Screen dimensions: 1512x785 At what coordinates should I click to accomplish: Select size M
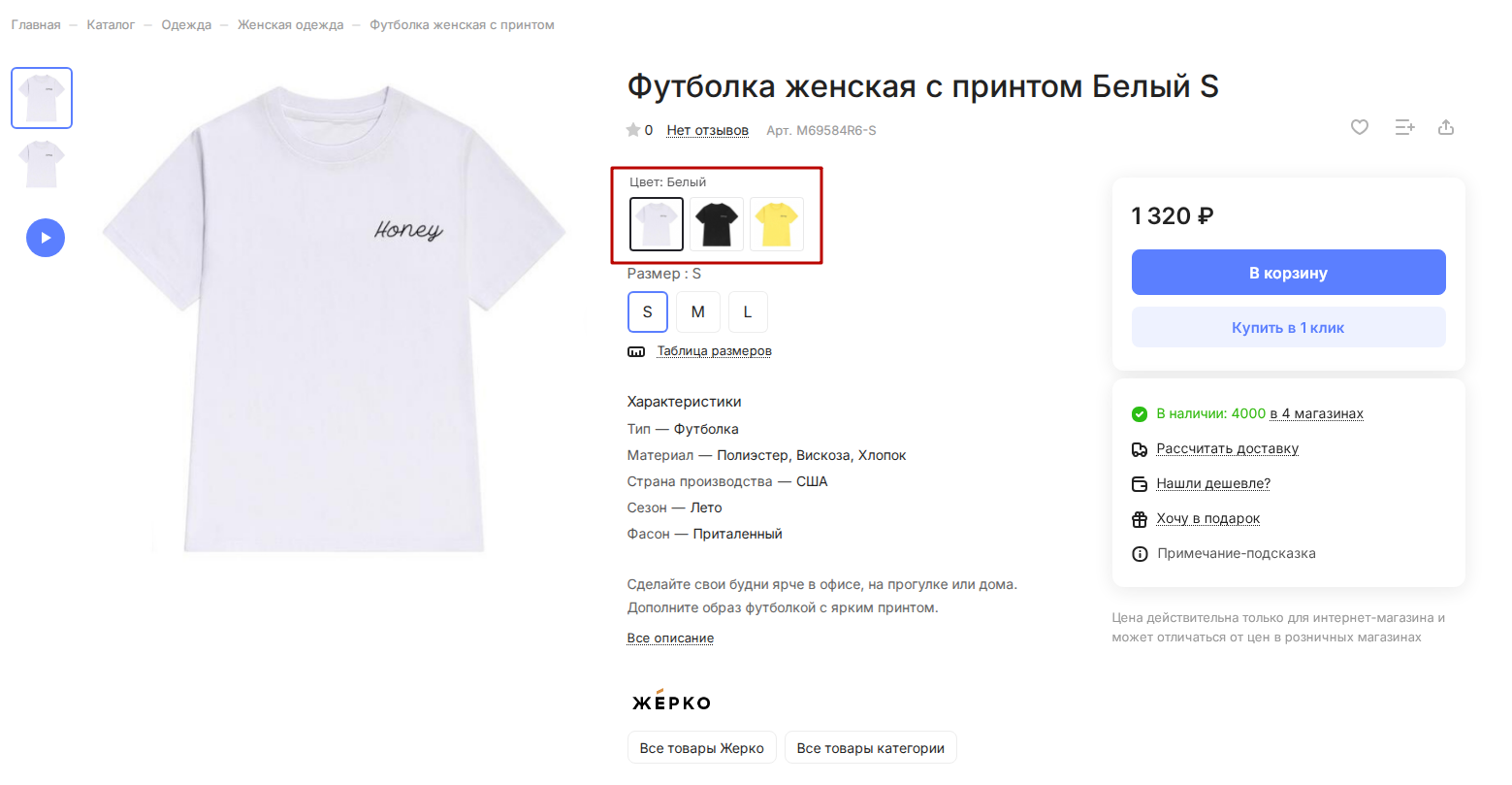pos(698,311)
